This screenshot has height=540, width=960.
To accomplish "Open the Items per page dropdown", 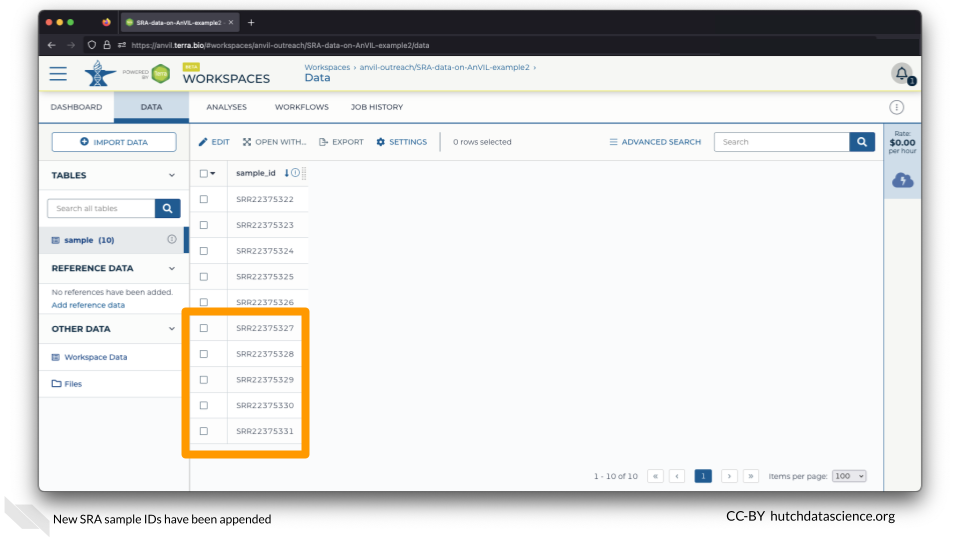I will [x=849, y=476].
